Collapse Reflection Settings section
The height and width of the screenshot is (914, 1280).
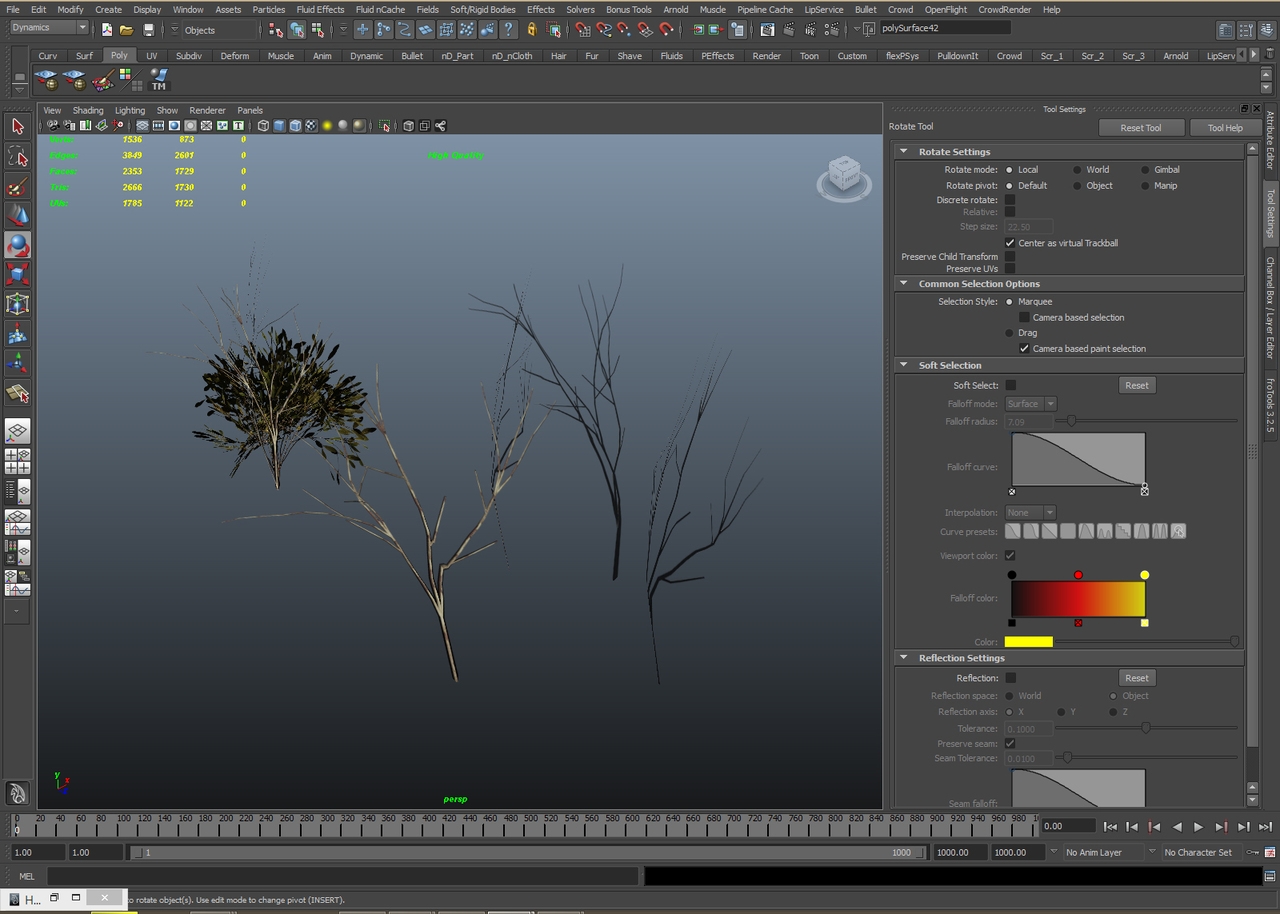click(903, 658)
